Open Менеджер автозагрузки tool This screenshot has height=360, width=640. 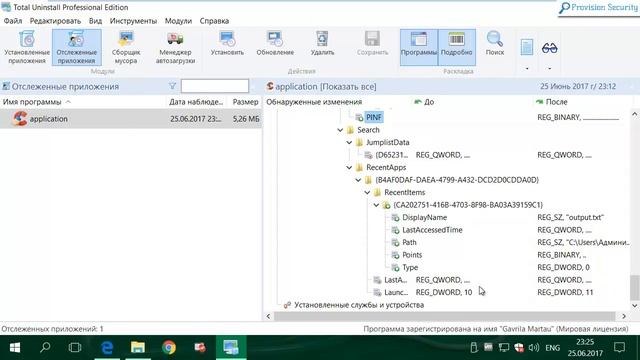coord(175,47)
